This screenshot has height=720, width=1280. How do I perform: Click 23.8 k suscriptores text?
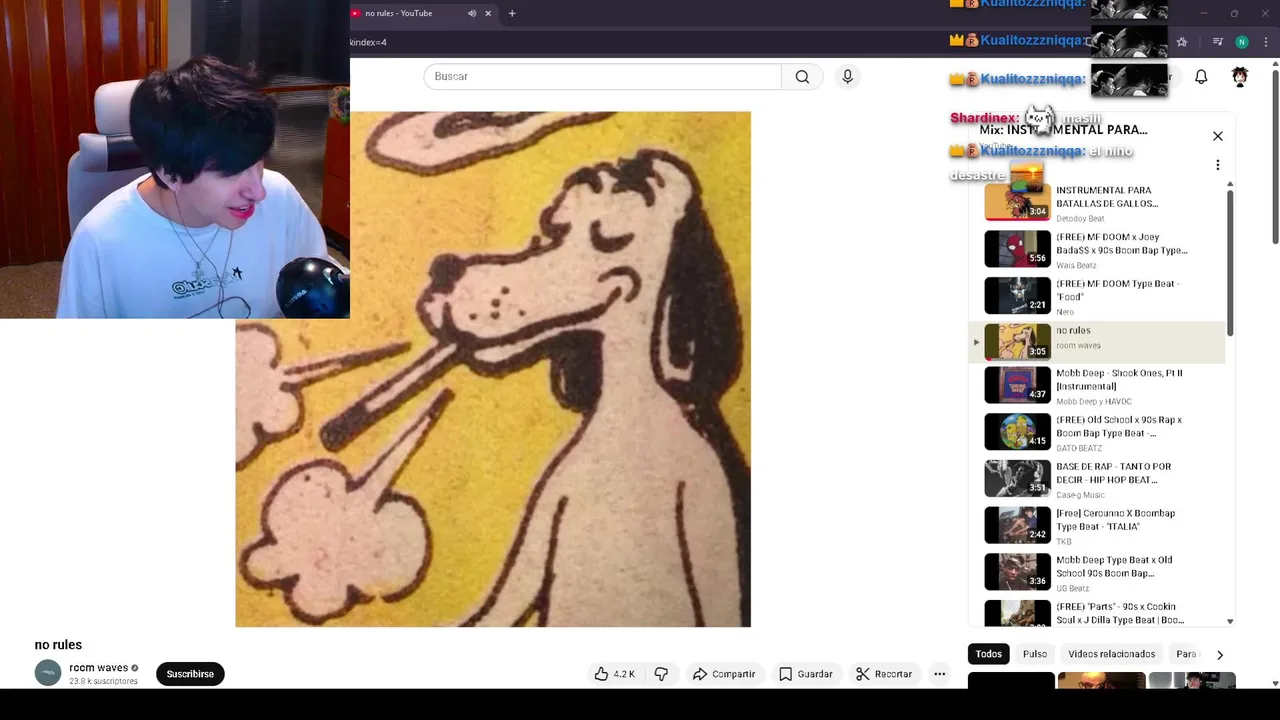(x=103, y=682)
